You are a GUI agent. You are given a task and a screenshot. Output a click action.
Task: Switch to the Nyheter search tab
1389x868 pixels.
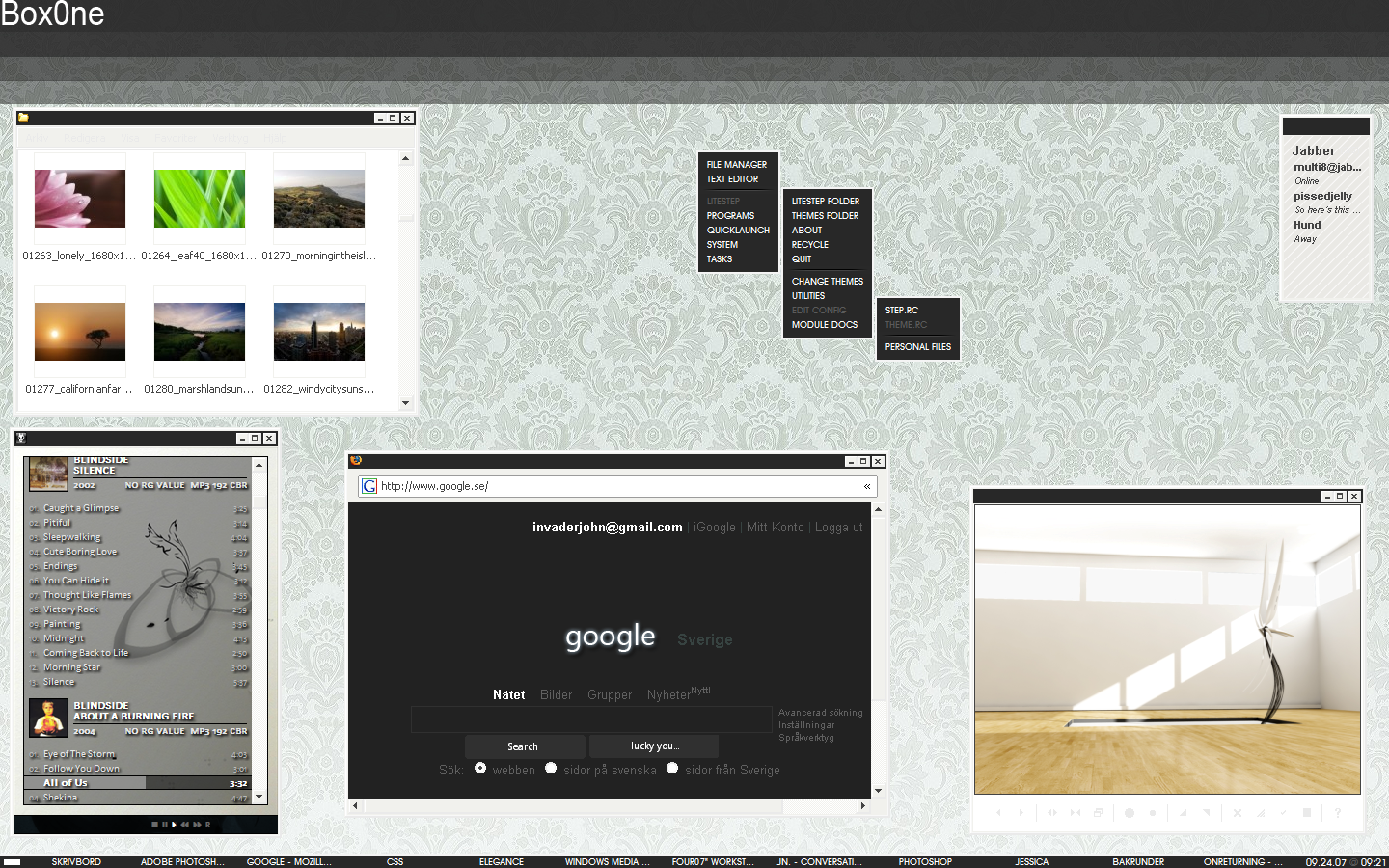coord(668,694)
